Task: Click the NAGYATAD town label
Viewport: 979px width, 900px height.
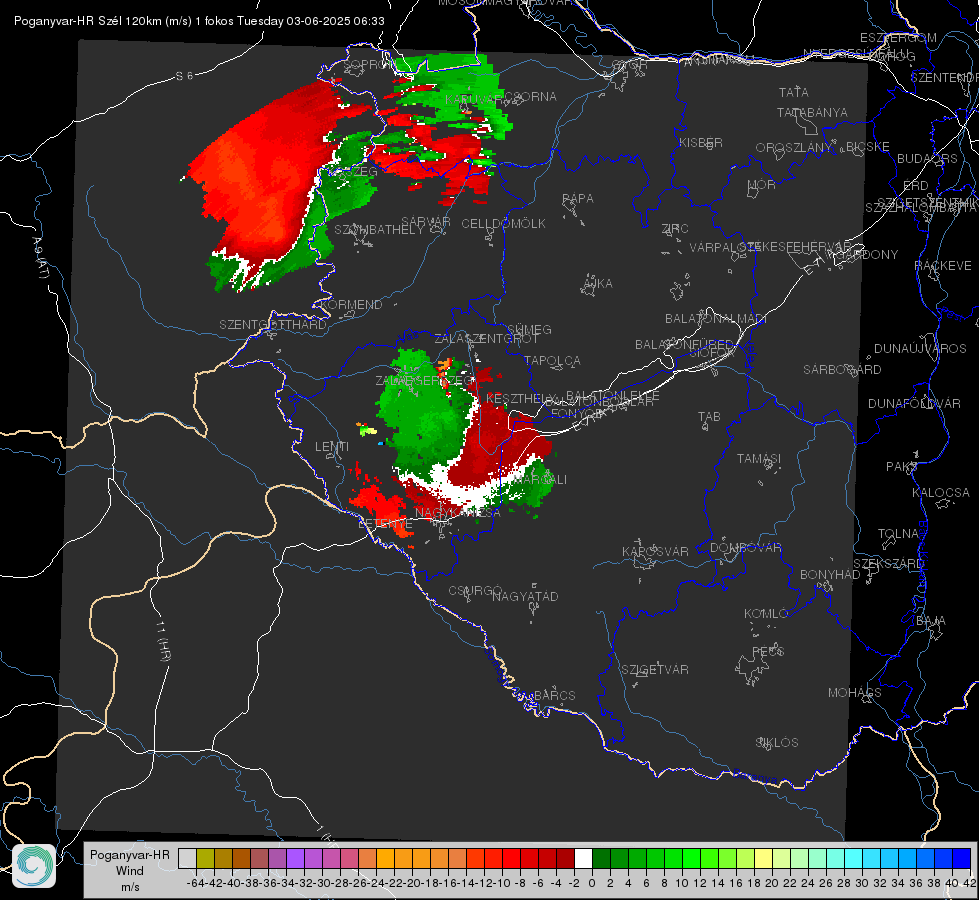Action: tap(525, 596)
